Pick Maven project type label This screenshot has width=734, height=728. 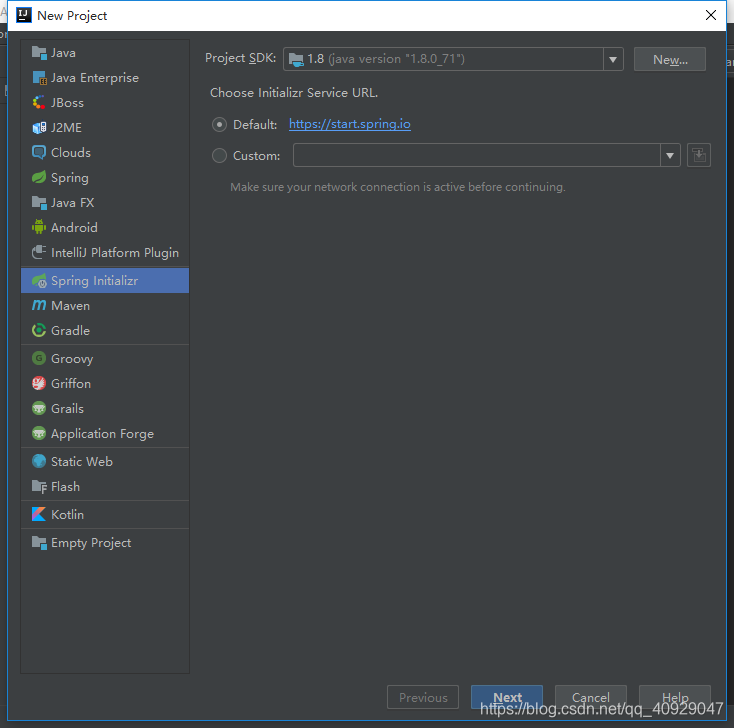70,306
